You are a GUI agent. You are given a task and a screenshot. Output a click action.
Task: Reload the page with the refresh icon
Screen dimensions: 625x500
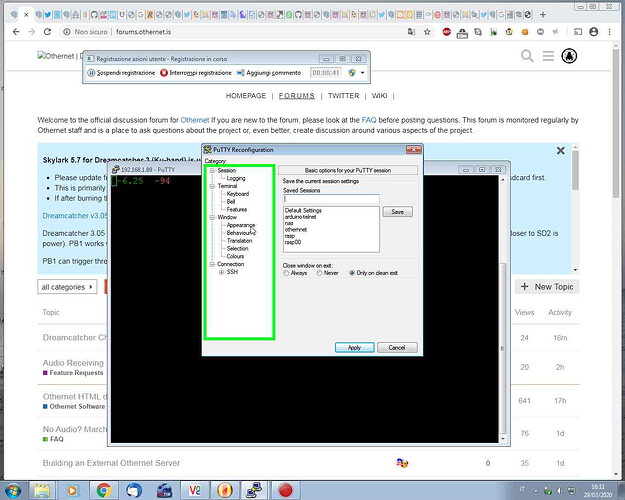coord(47,32)
